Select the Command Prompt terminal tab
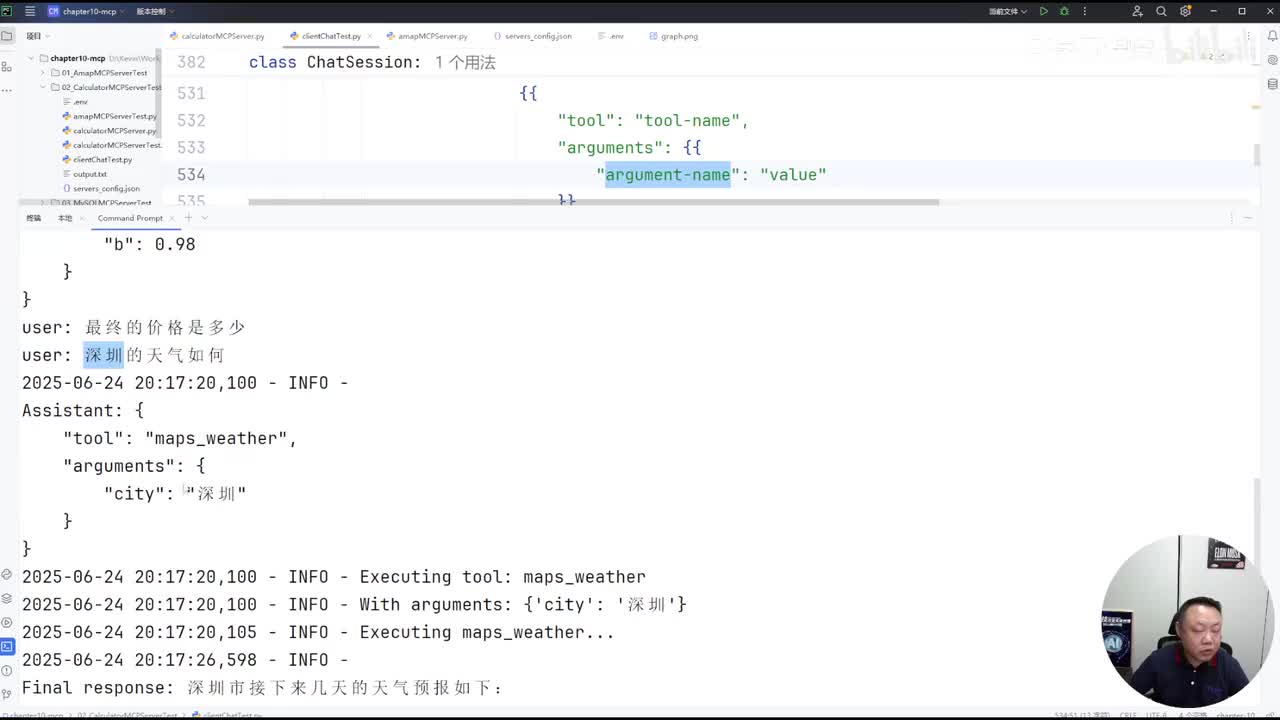The height and width of the screenshot is (720, 1280). (130, 218)
